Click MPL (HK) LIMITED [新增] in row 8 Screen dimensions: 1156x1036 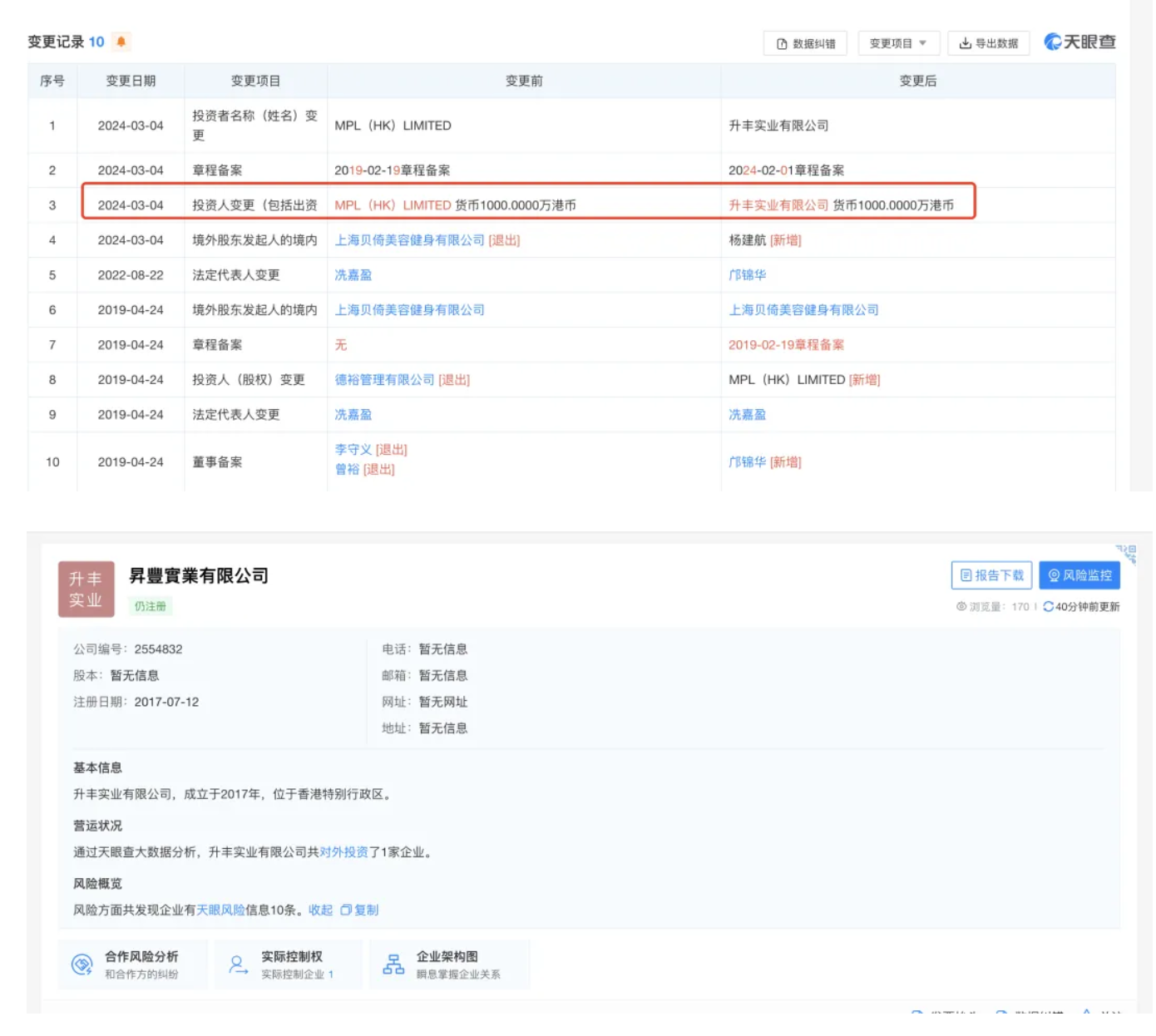coord(804,380)
